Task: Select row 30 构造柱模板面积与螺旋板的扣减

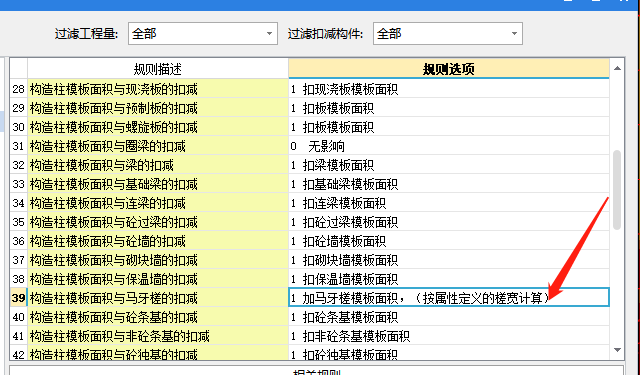Action: [x=158, y=127]
